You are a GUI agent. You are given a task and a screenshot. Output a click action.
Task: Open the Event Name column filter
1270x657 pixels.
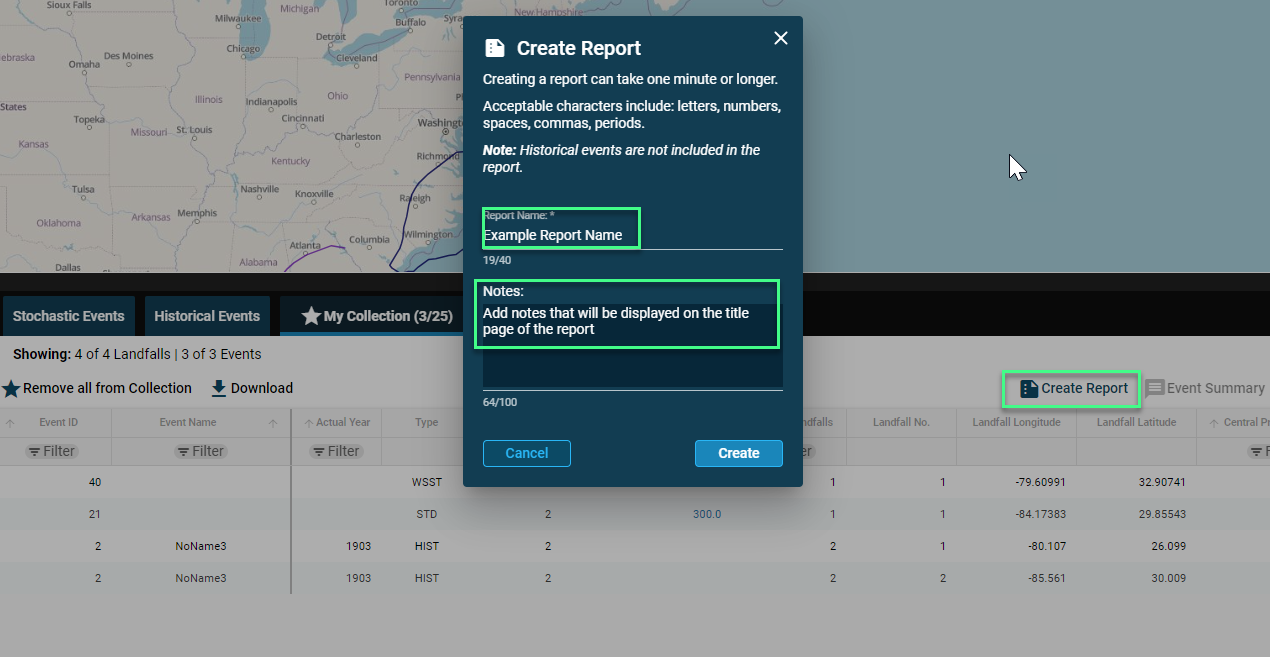click(200, 451)
